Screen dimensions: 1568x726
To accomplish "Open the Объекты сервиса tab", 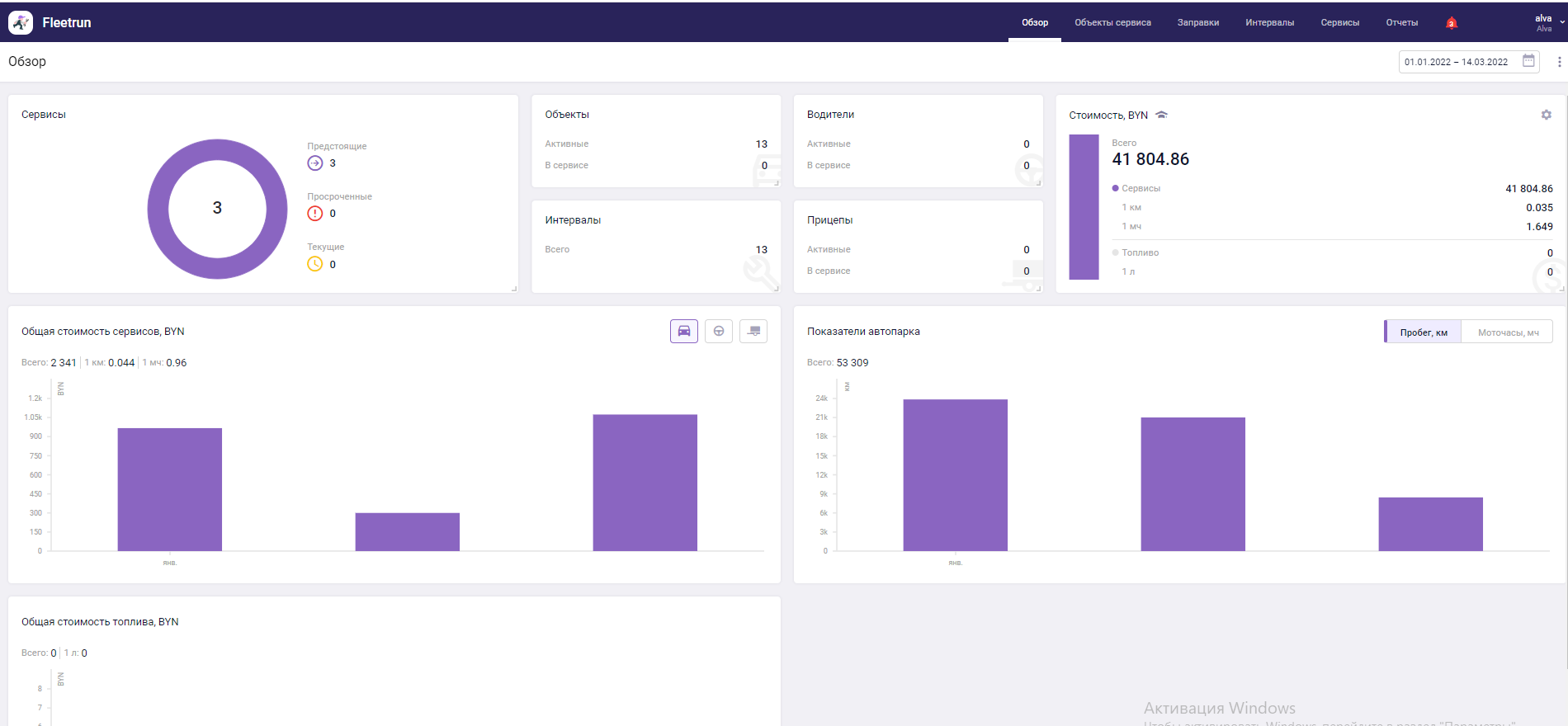I will pos(1112,22).
